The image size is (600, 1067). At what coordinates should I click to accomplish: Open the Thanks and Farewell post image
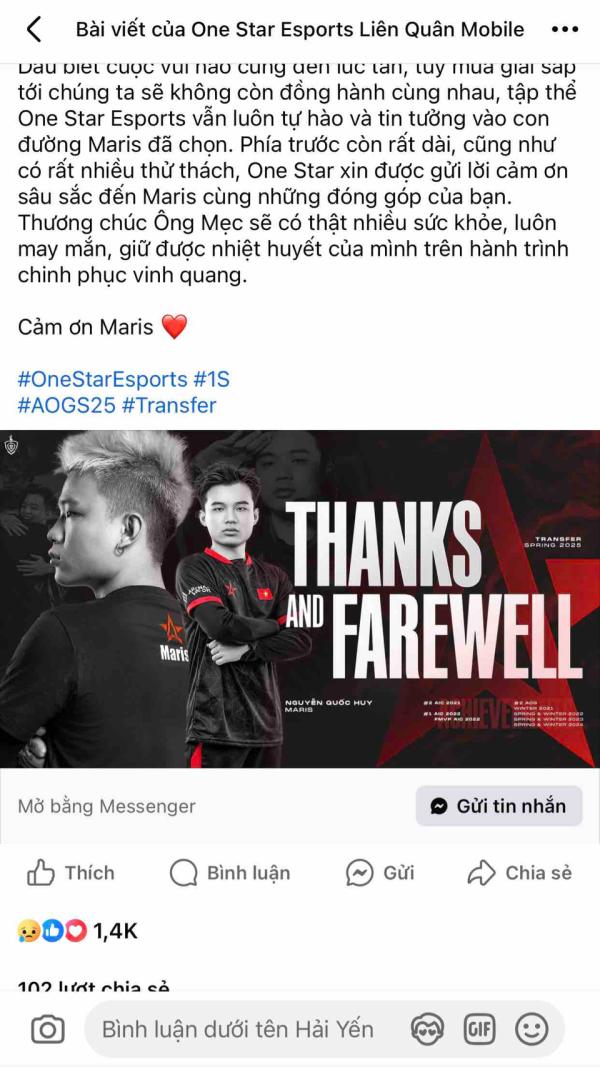(x=300, y=599)
